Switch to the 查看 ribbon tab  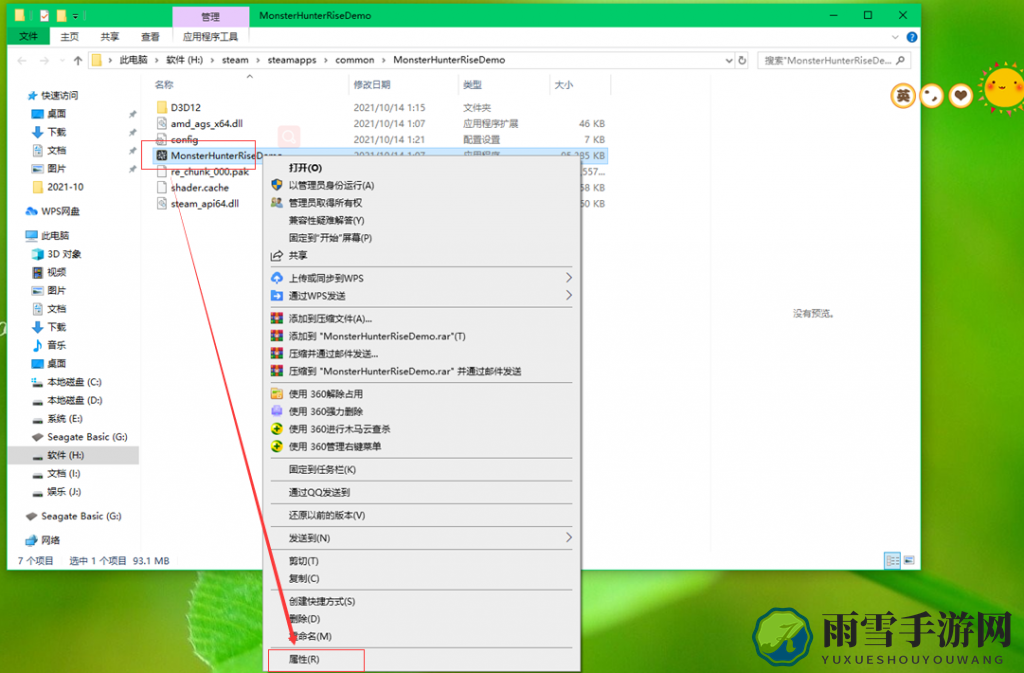pos(150,37)
